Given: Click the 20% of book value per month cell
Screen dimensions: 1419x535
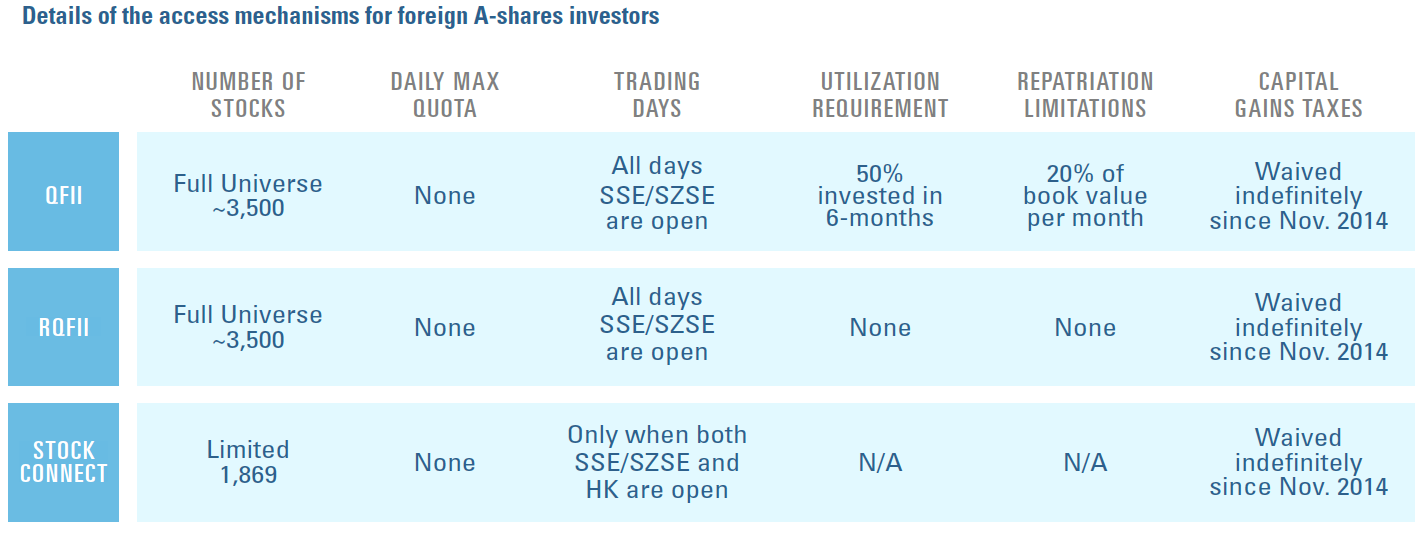Looking at the screenshot, I should click(x=1085, y=196).
